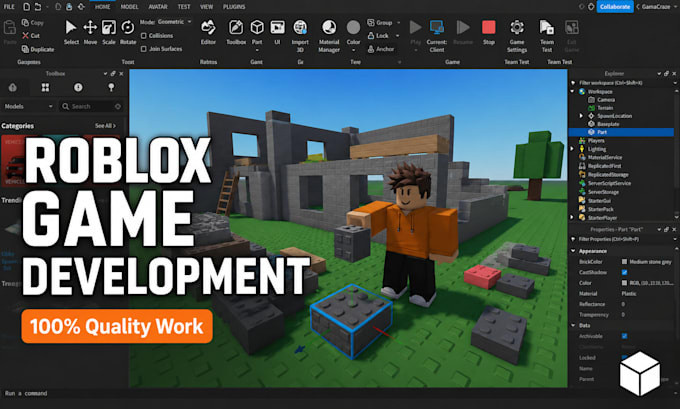The height and width of the screenshot is (409, 680).
Task: Click the See All categories link
Action: (105, 126)
